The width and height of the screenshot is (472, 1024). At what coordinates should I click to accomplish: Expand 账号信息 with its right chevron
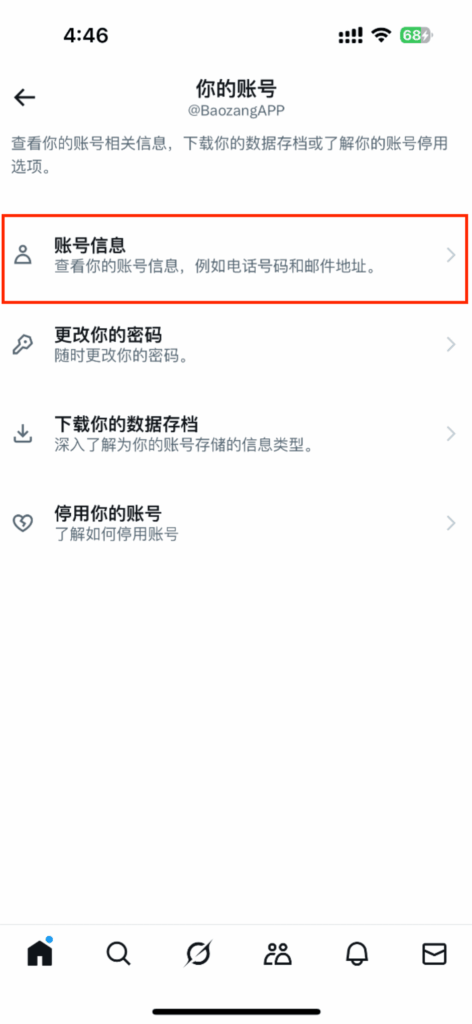[x=450, y=255]
